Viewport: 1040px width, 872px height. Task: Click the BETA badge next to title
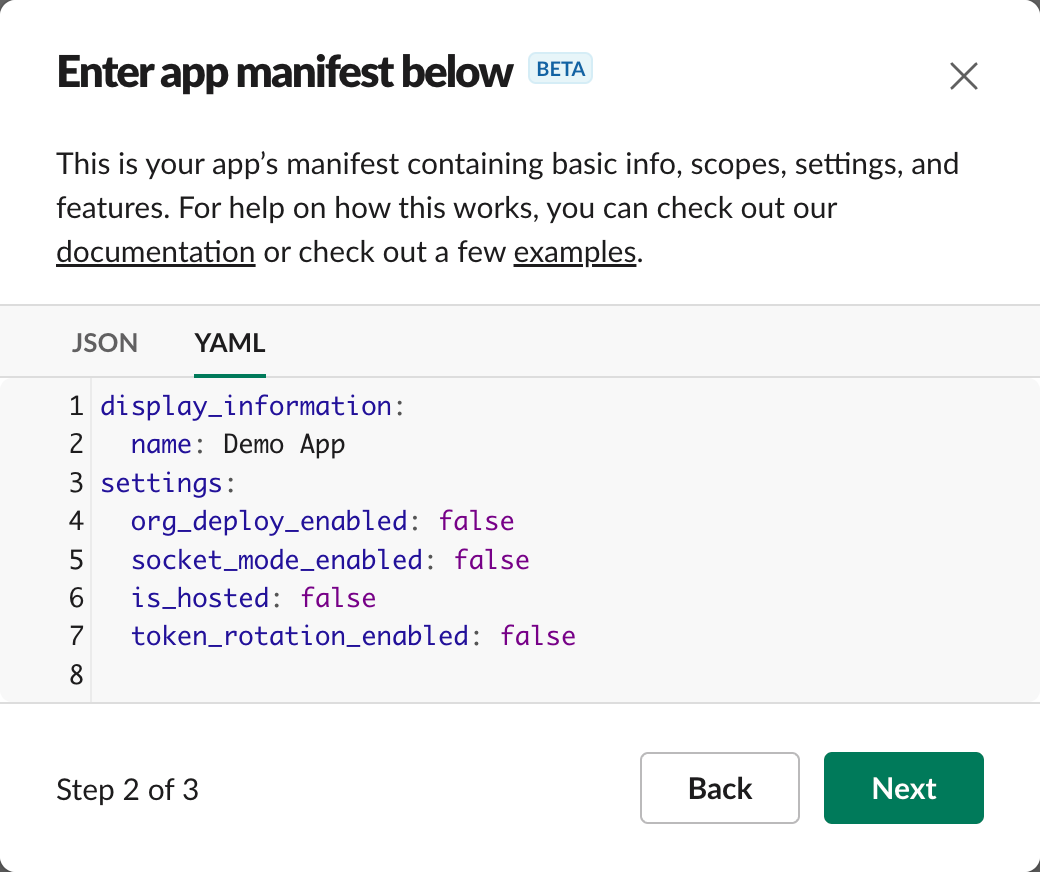click(x=560, y=69)
